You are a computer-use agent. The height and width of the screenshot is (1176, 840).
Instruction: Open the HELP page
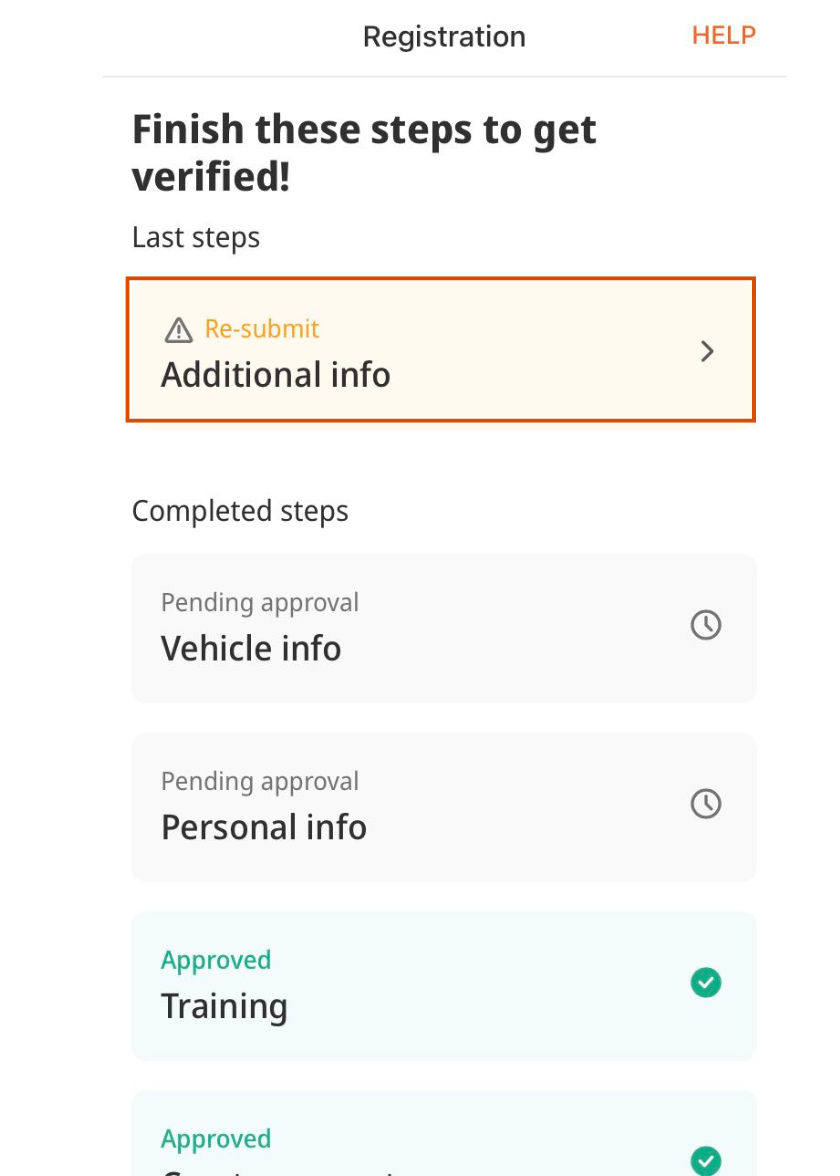(723, 36)
